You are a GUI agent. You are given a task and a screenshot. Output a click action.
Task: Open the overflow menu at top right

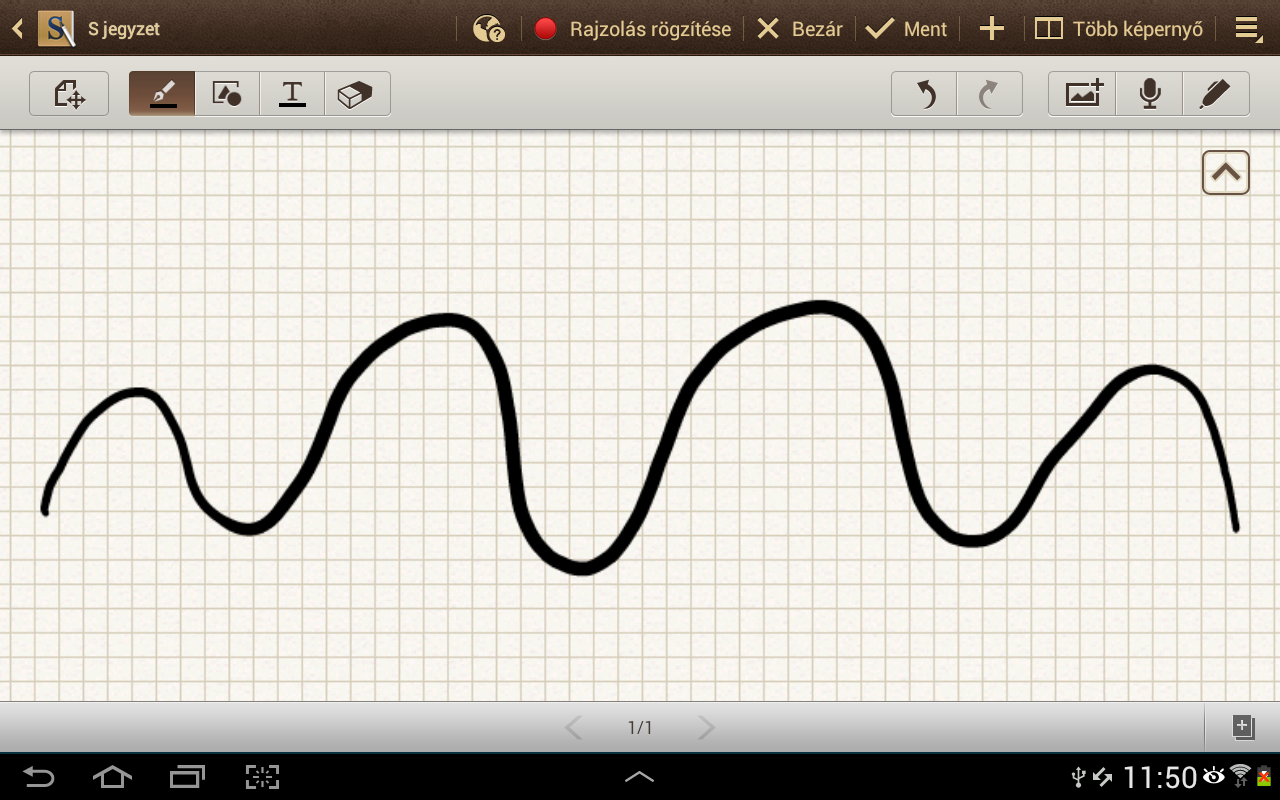(x=1247, y=29)
